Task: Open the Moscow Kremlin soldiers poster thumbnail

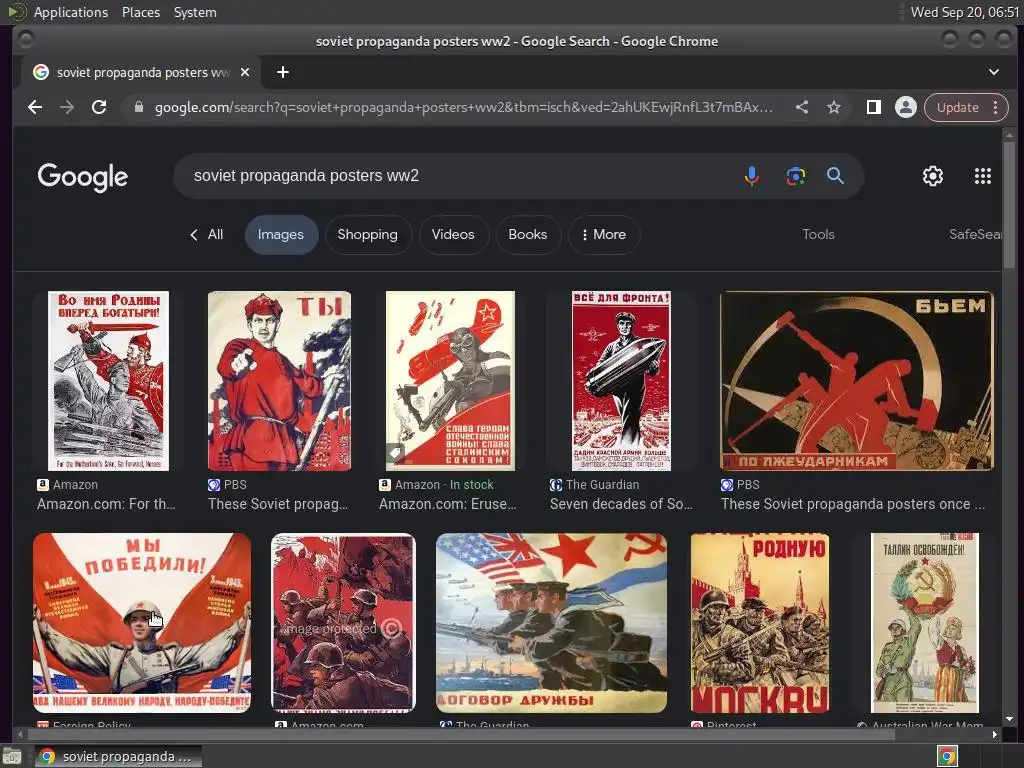Action: click(x=760, y=623)
